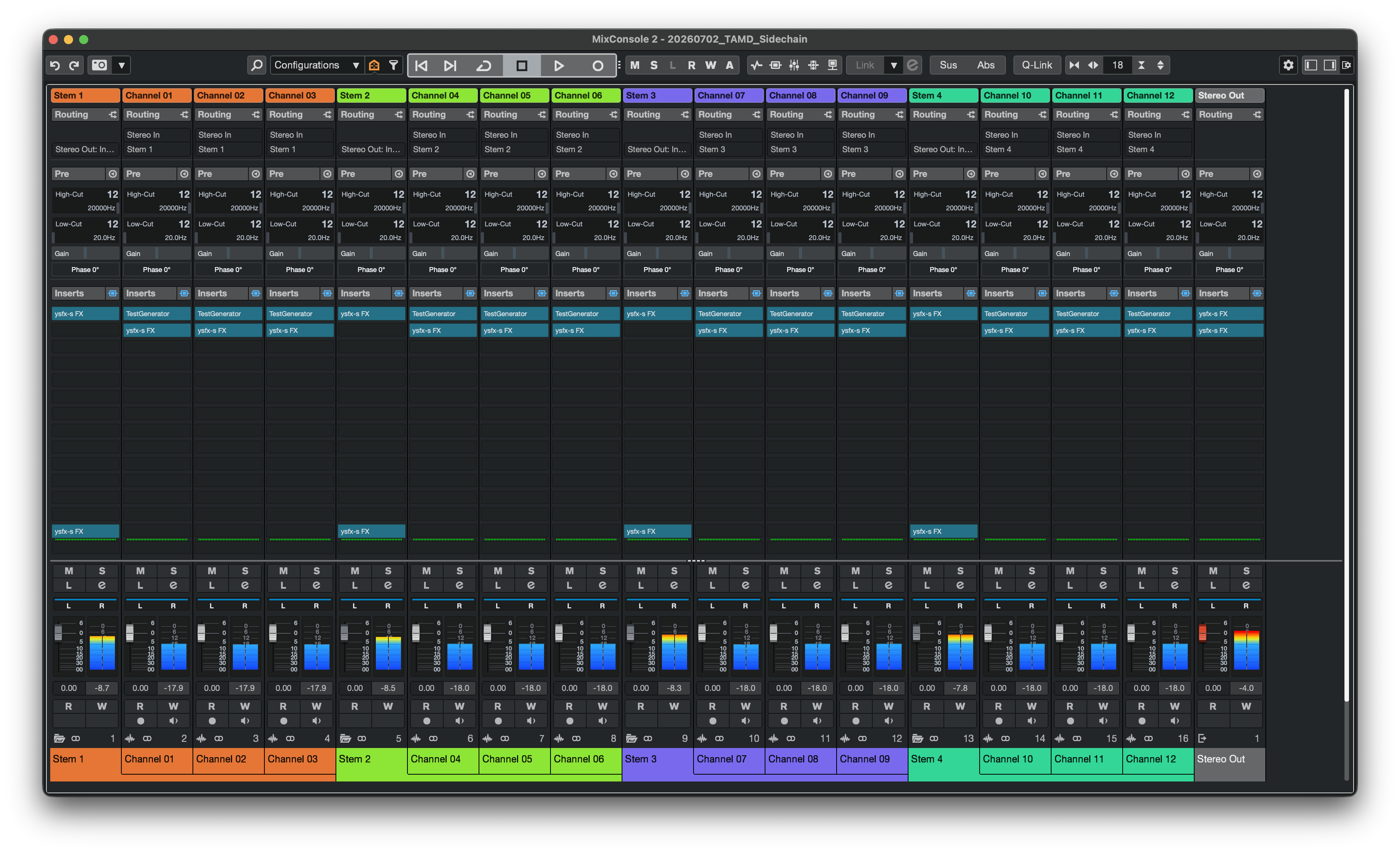Open Channel 01 output routing Stem 1
The image size is (1400, 853).
pos(157,150)
